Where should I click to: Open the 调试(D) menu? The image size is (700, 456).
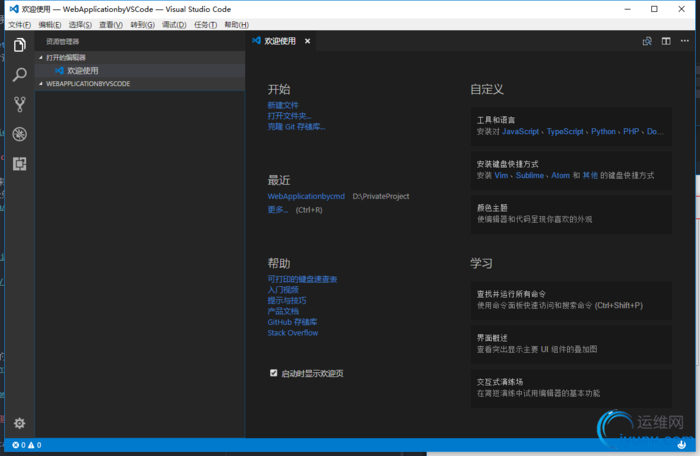click(x=174, y=25)
